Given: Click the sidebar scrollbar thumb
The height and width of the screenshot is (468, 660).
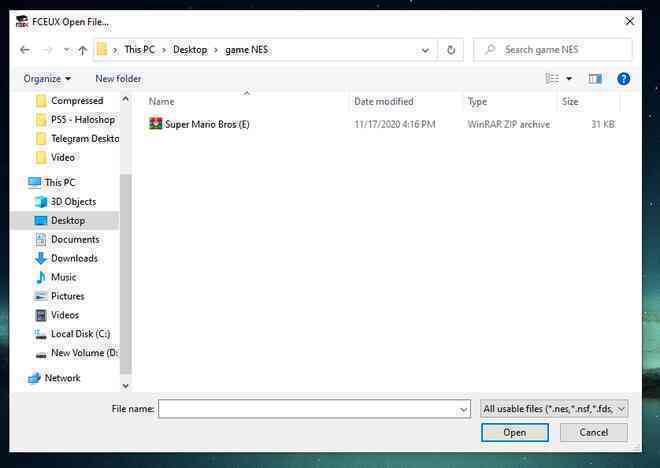Looking at the screenshot, I should (125, 274).
